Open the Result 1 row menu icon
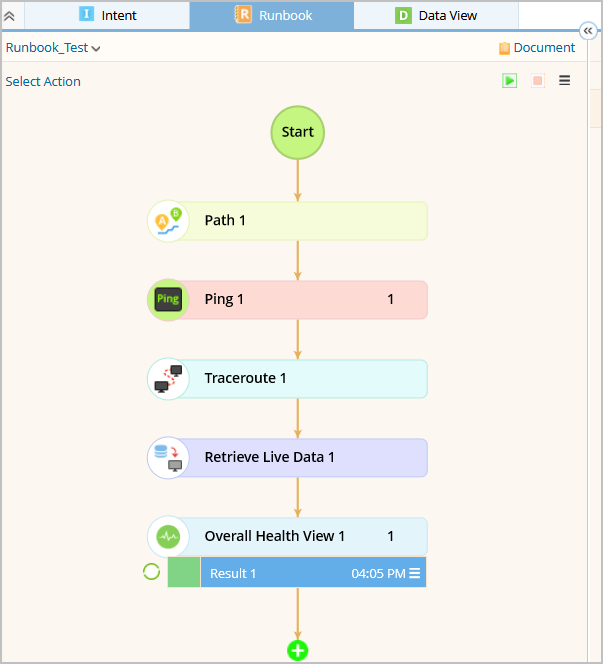This screenshot has height=664, width=603. 415,573
